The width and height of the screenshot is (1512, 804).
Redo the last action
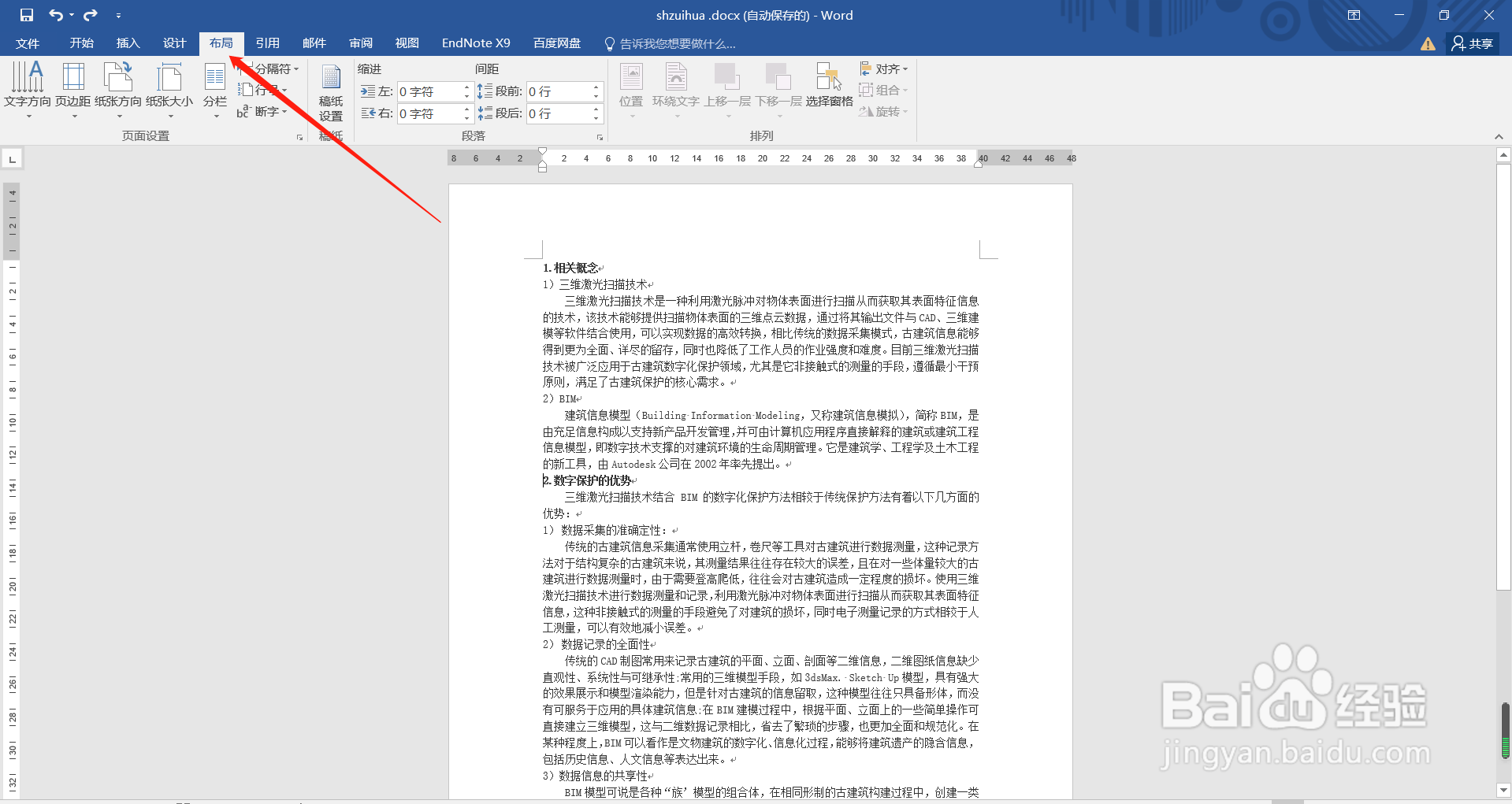tap(91, 15)
